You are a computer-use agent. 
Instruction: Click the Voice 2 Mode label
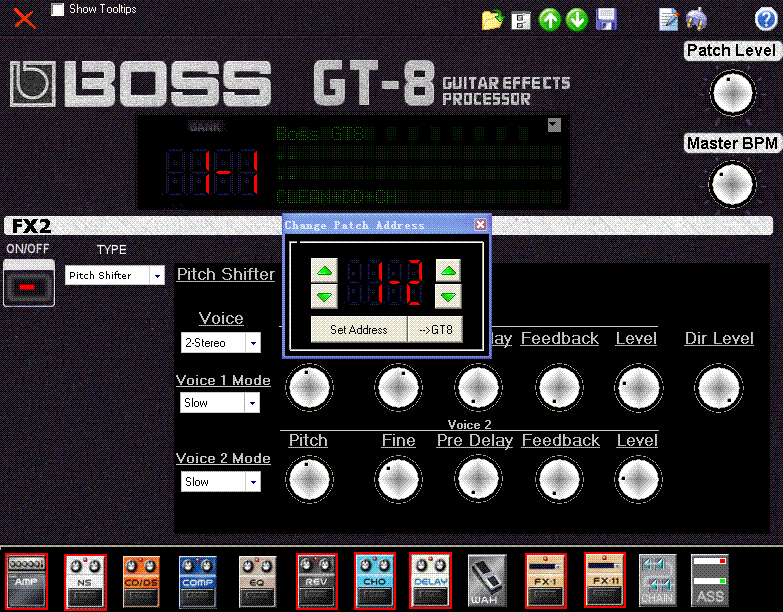point(223,458)
